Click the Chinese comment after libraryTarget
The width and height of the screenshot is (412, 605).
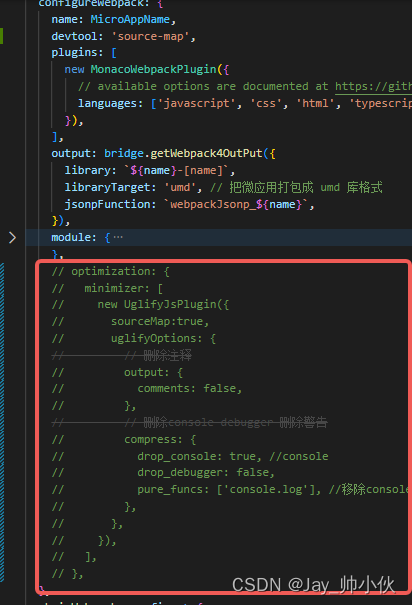tap(296, 188)
